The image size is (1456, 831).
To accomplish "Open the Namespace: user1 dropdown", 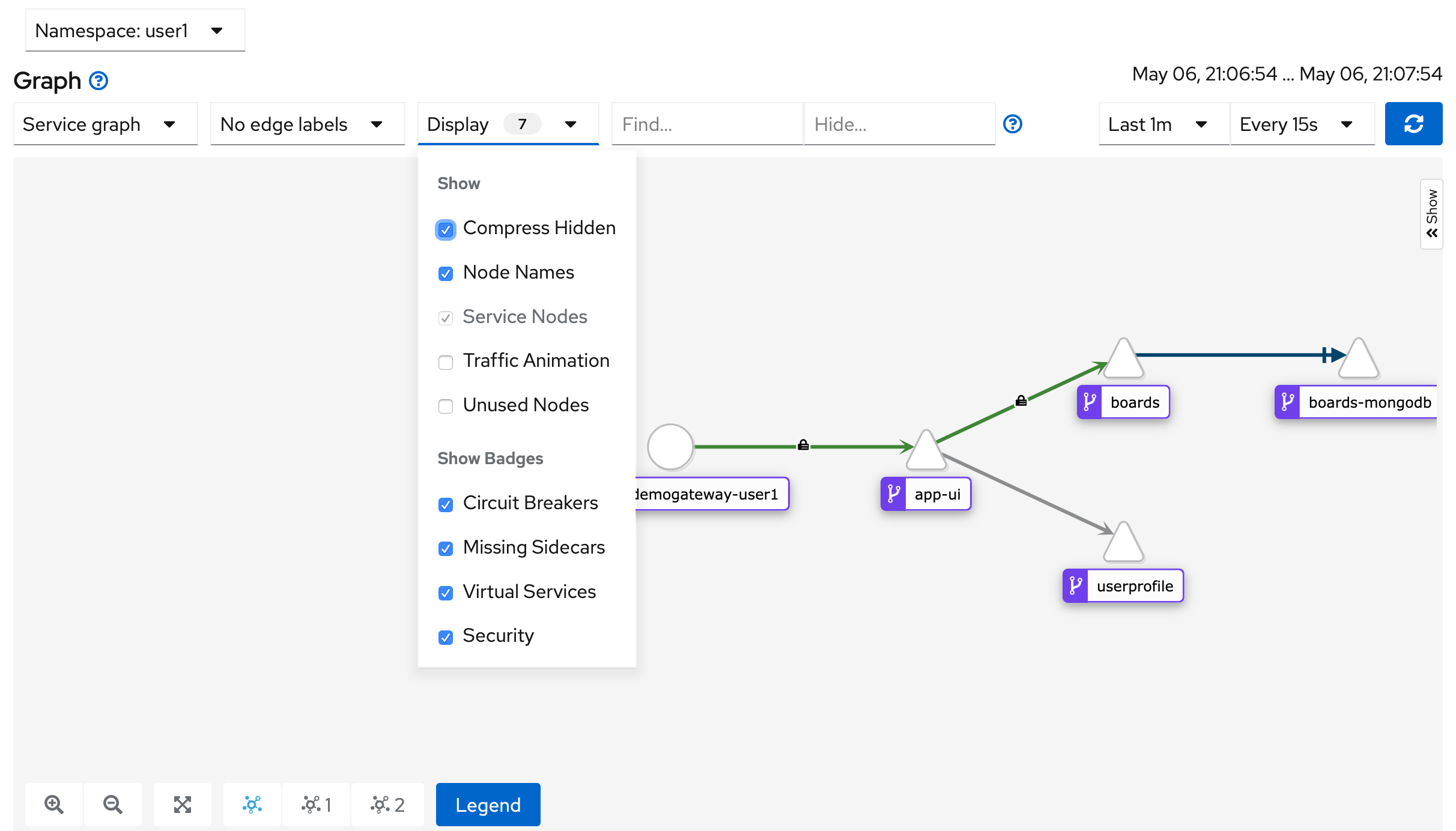I will (x=135, y=30).
